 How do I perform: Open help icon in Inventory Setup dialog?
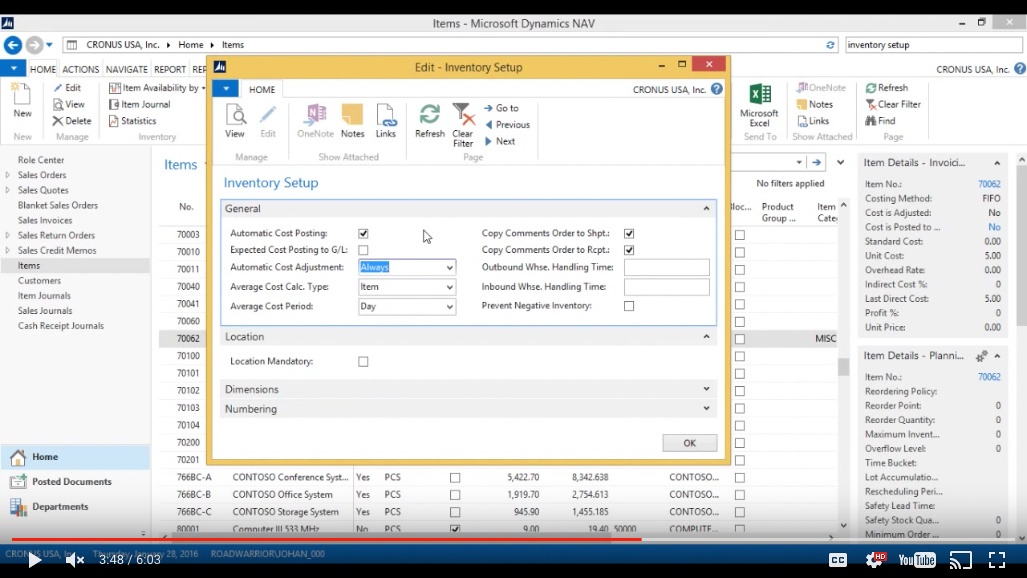tap(717, 89)
